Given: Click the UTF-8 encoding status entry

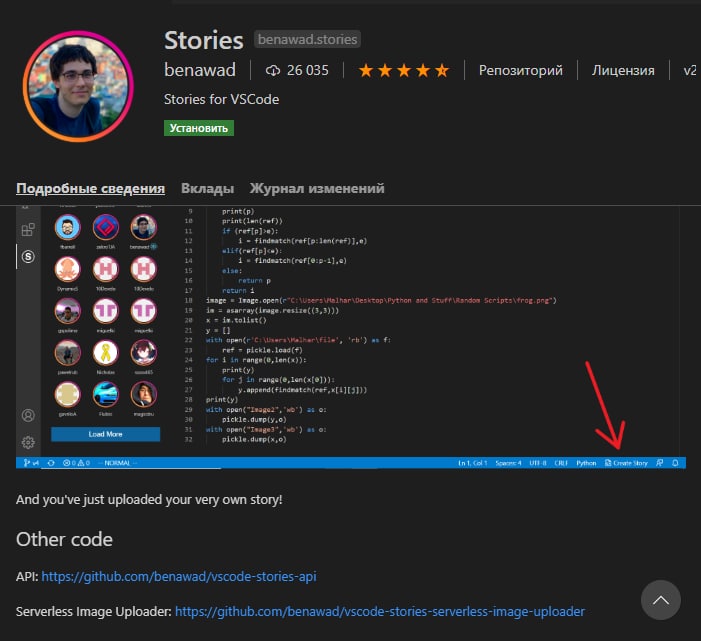Looking at the screenshot, I should 538,463.
